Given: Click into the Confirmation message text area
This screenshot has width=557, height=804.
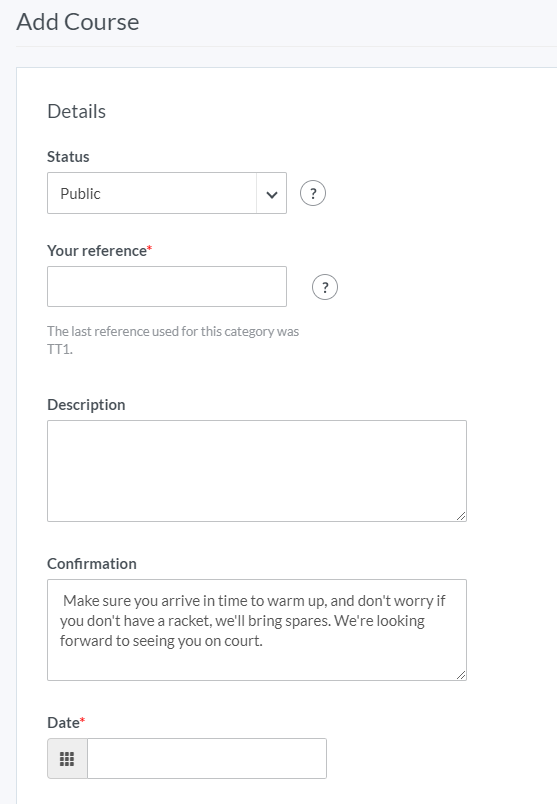Looking at the screenshot, I should tap(257, 630).
